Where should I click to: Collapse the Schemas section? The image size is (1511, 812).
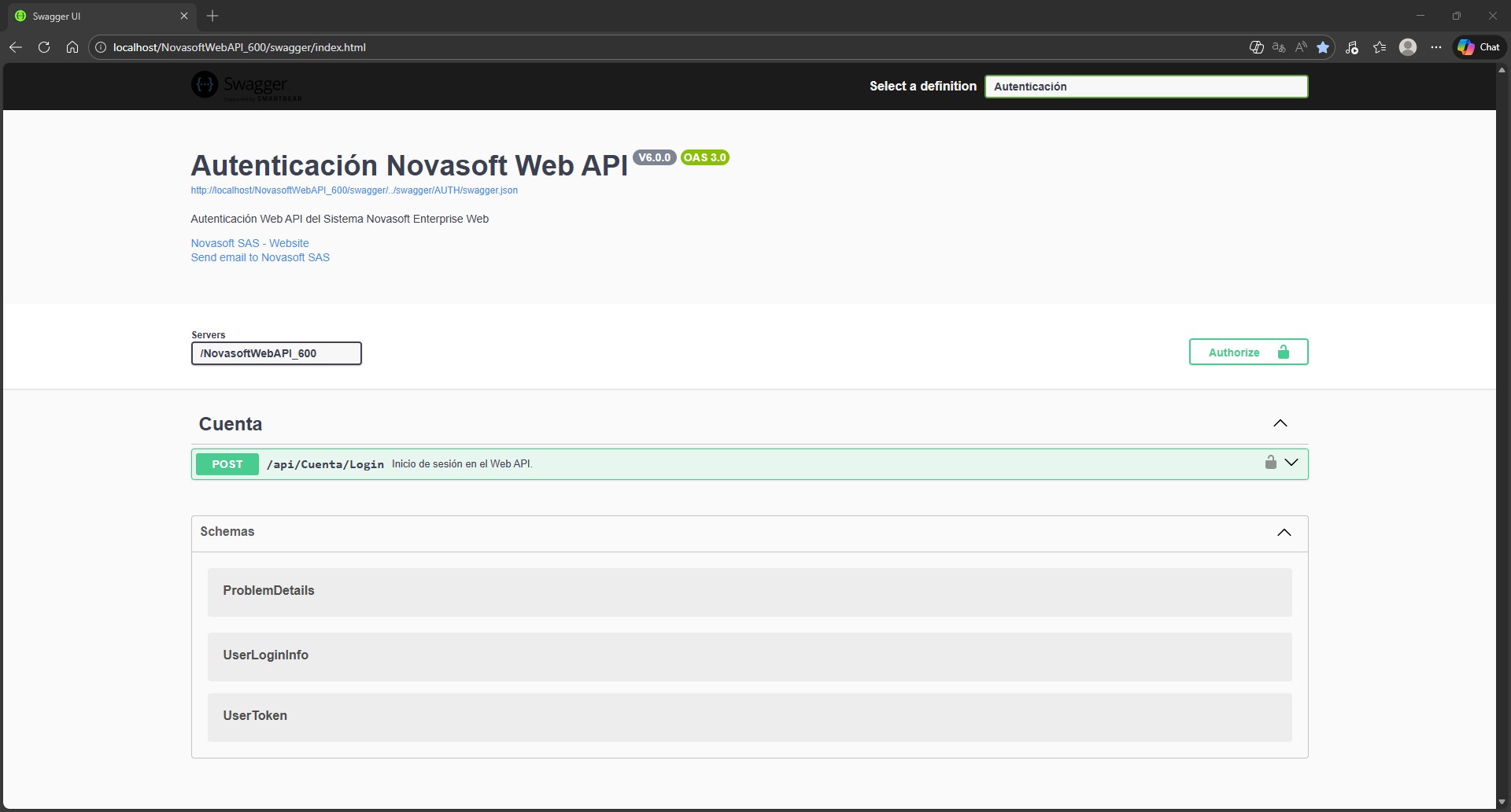(x=1284, y=533)
